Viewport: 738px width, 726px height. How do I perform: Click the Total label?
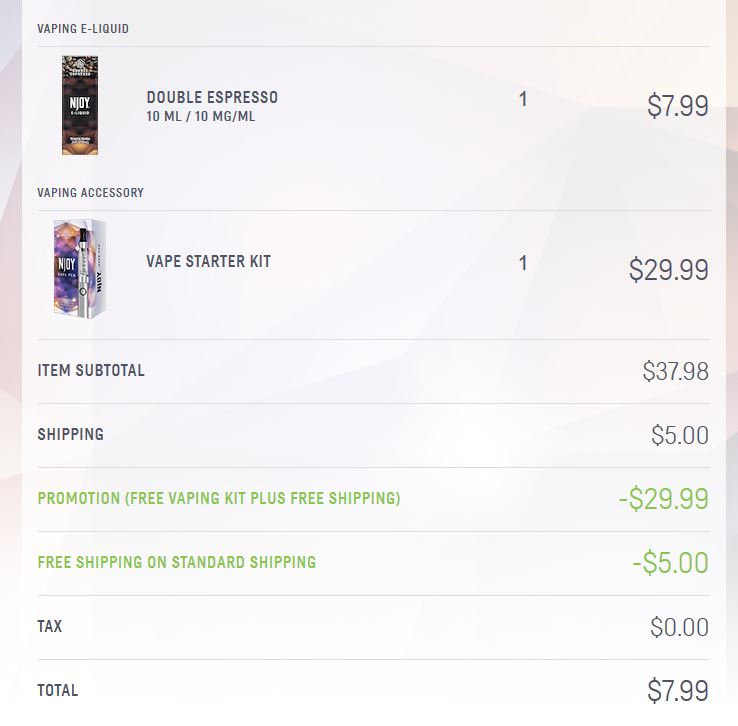pos(57,690)
